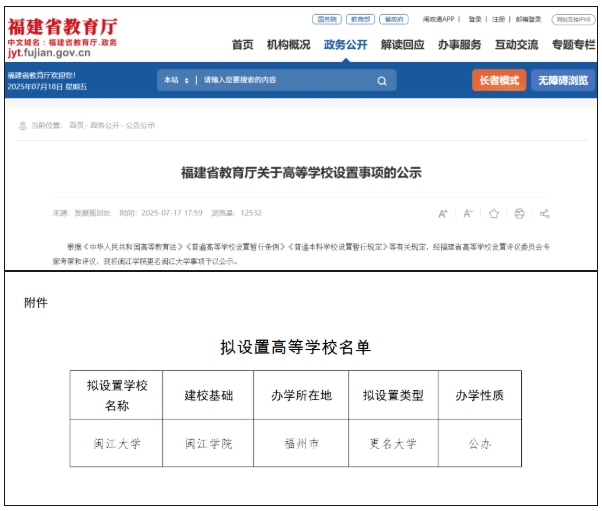Enable 长者模式 elder mode
The width and height of the screenshot is (602, 511).
pos(499,80)
